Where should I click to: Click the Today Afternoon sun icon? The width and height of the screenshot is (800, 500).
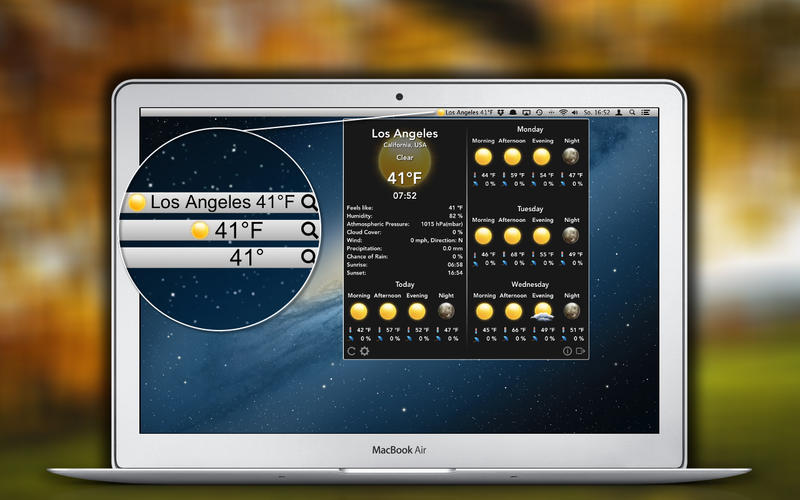click(388, 311)
